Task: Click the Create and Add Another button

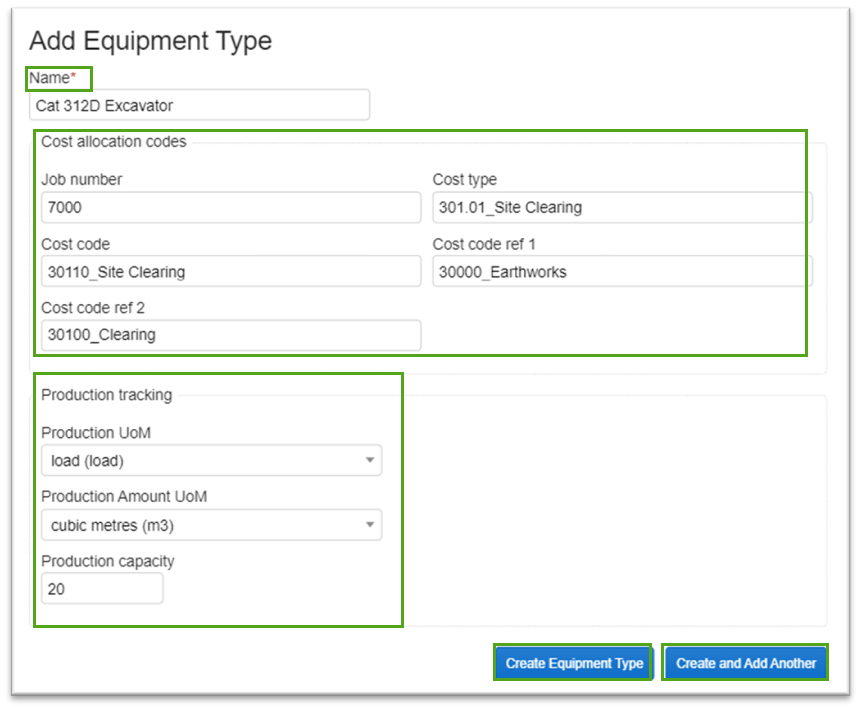Action: (x=745, y=662)
